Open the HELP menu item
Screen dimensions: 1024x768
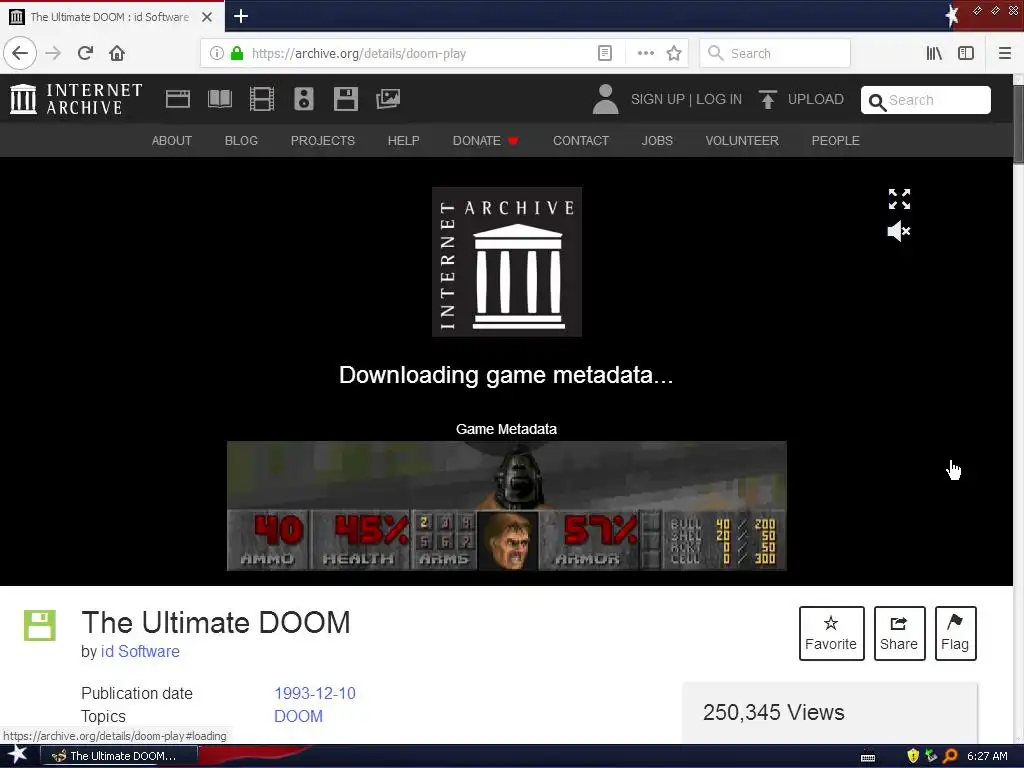[x=404, y=140]
